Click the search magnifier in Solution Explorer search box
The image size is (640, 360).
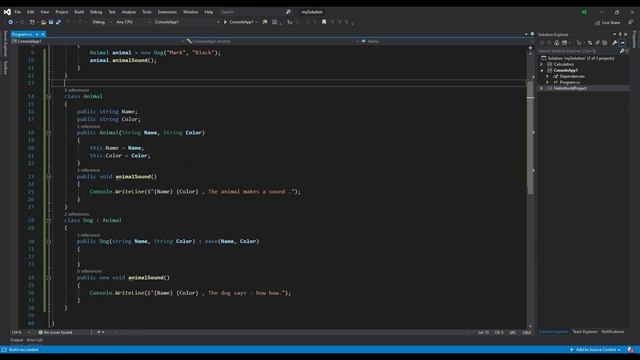click(622, 51)
